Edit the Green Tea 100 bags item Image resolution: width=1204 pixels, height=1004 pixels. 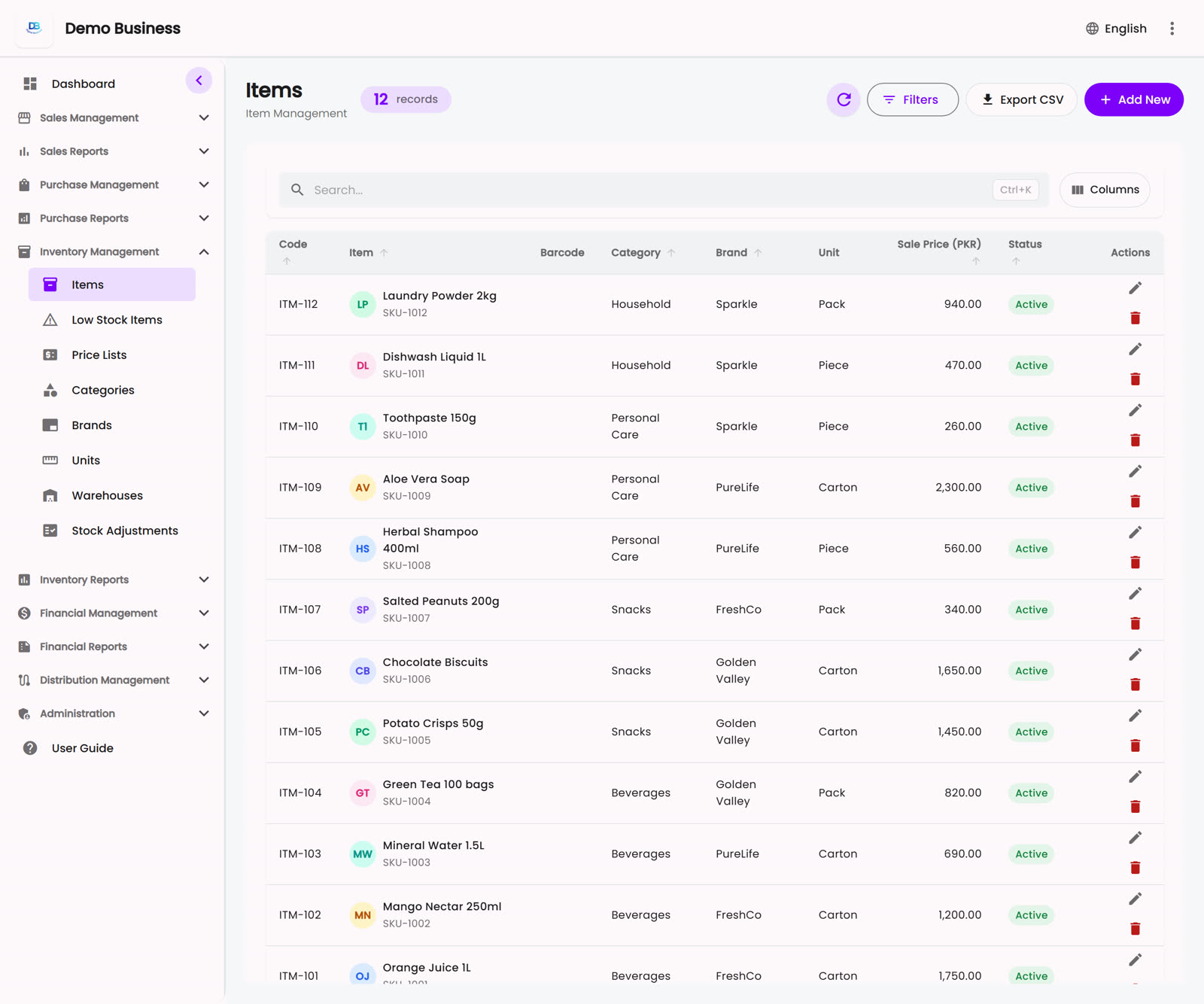[1135, 777]
